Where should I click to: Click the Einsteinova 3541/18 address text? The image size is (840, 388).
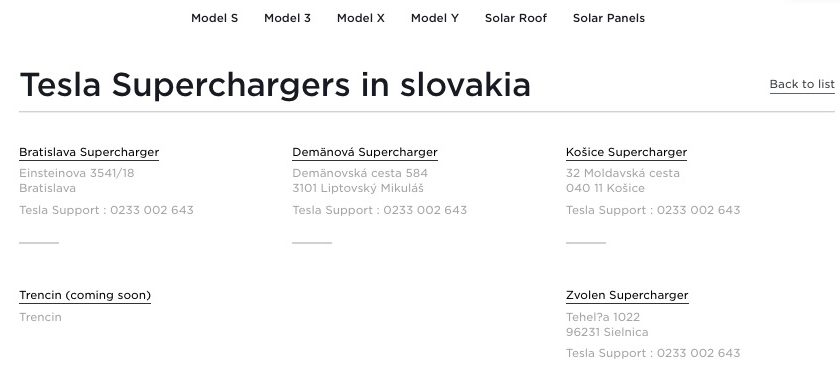(77, 173)
